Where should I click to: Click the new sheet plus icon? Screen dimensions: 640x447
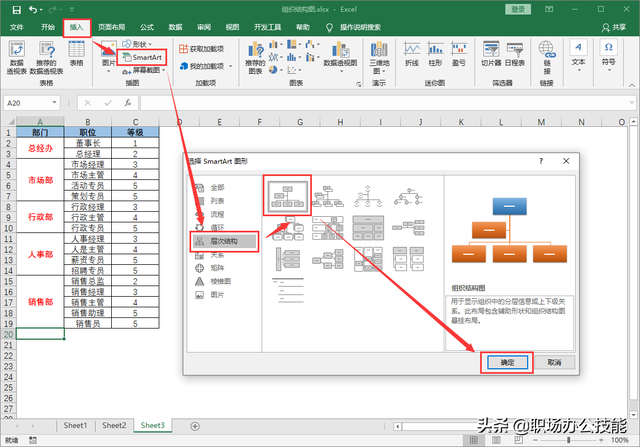pyautogui.click(x=195, y=426)
